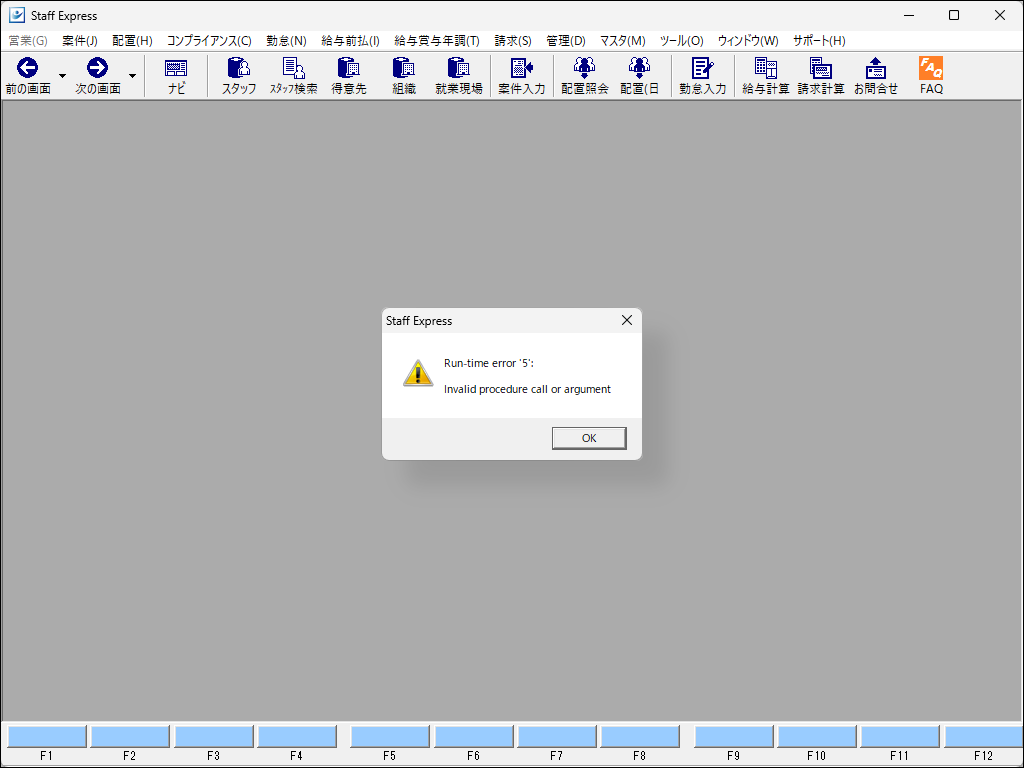Open the ウィンドウ(W) menu

point(748,40)
